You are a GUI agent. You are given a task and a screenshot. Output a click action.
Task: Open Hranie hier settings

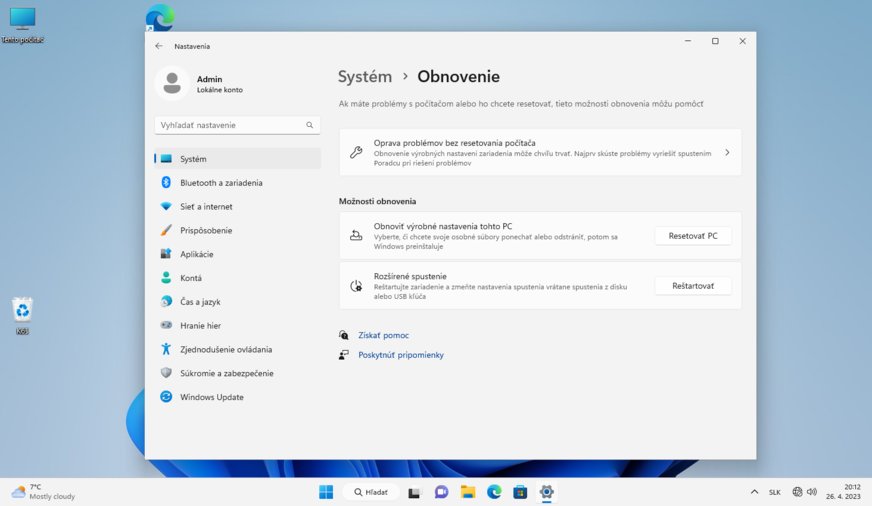pos(200,326)
